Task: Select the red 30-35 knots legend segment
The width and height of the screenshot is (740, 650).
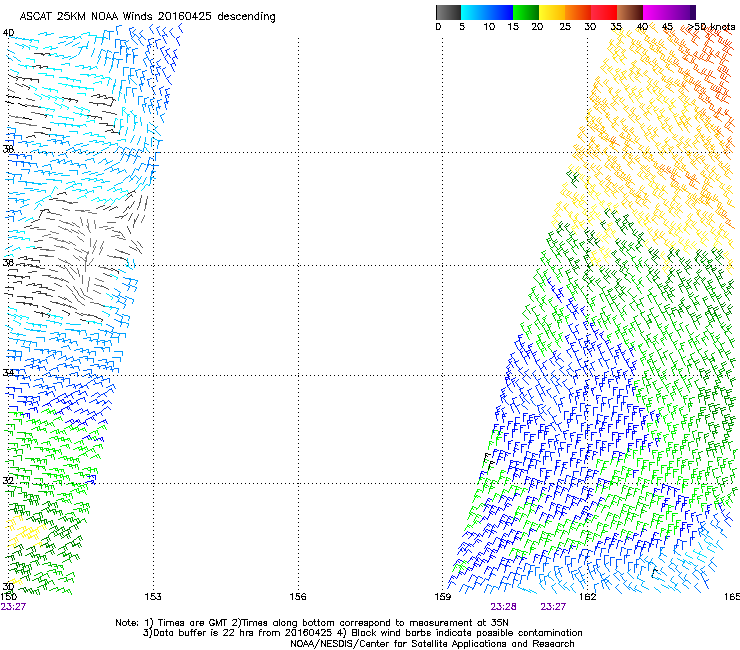Action: coord(604,12)
